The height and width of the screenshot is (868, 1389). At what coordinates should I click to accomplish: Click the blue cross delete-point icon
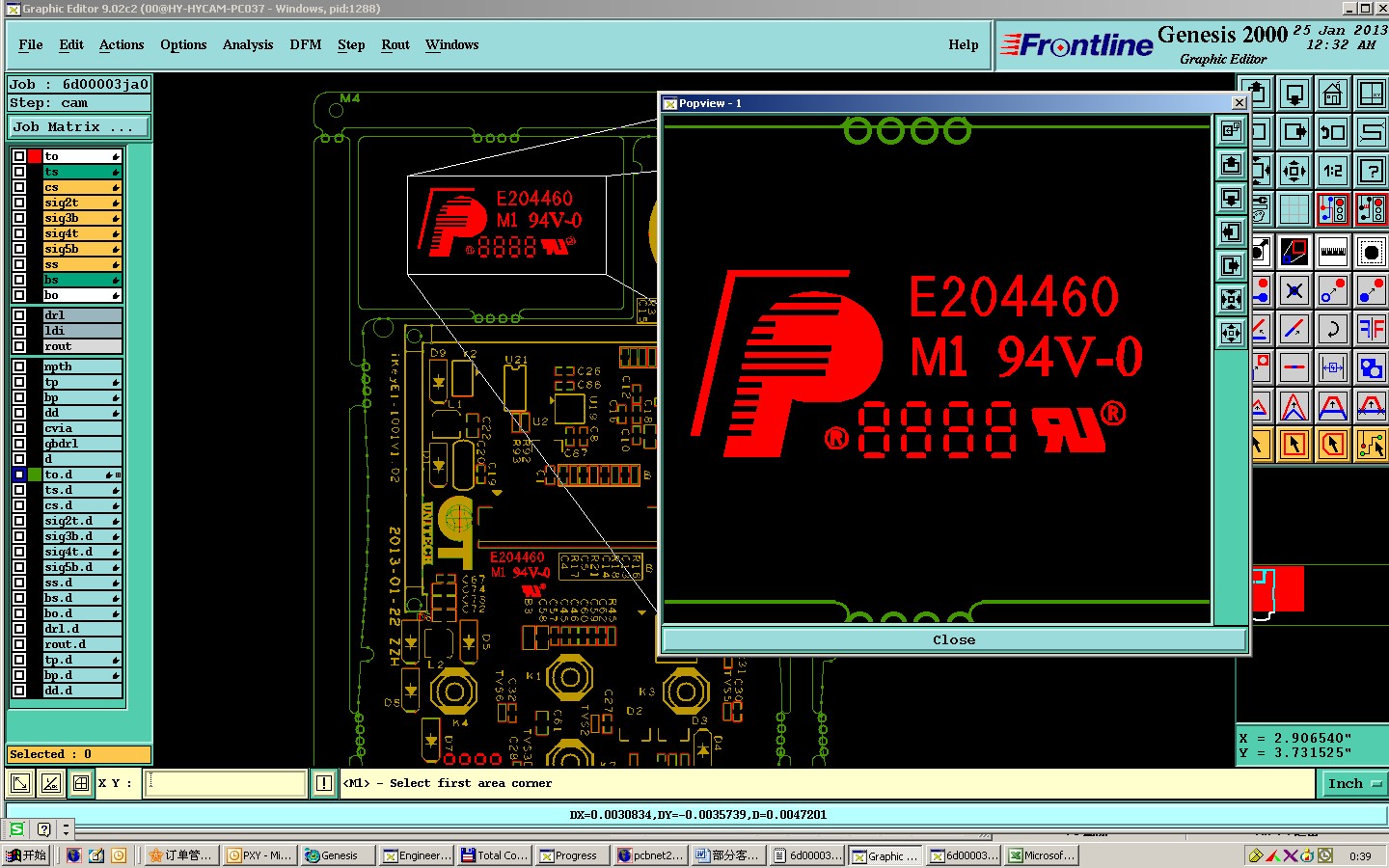[x=1294, y=289]
